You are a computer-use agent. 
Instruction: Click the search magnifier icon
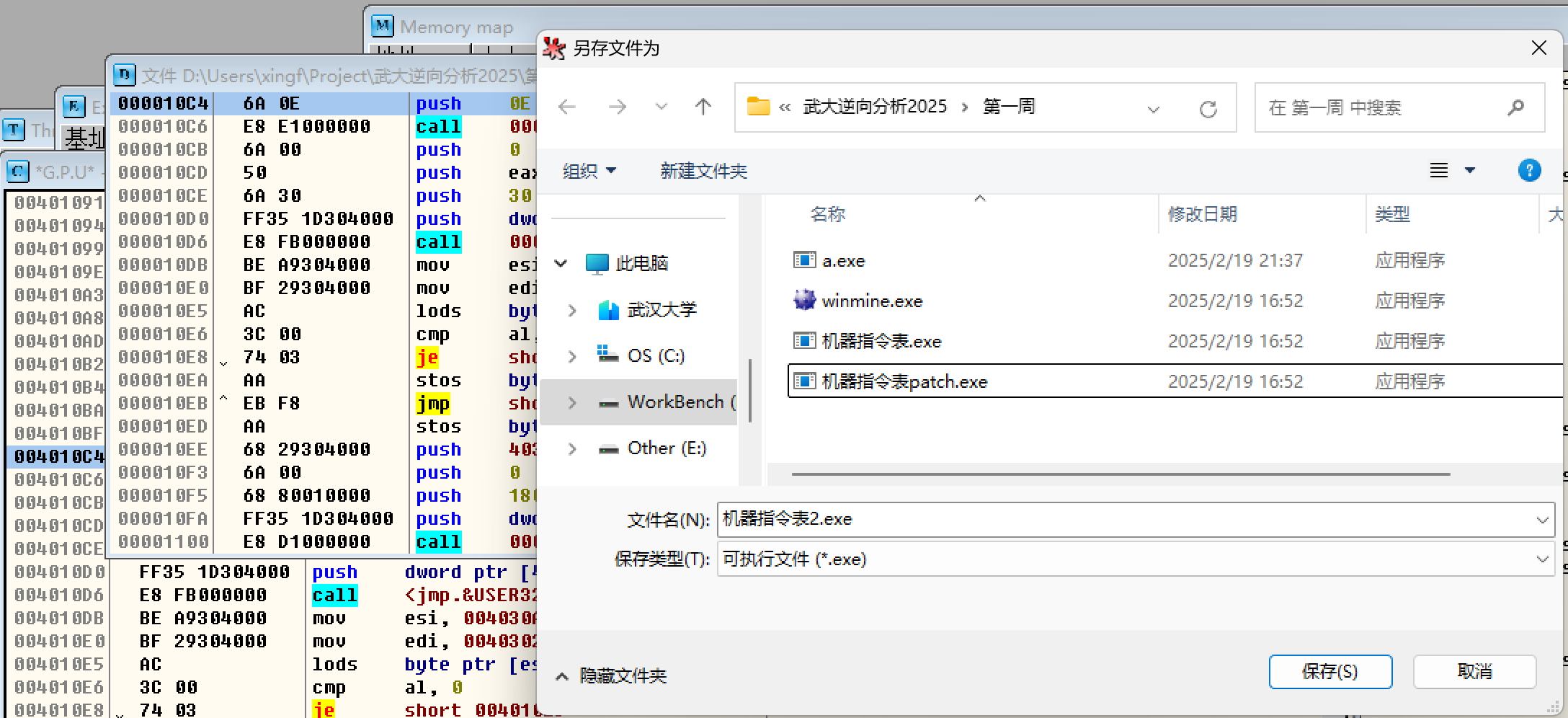pyautogui.click(x=1515, y=107)
